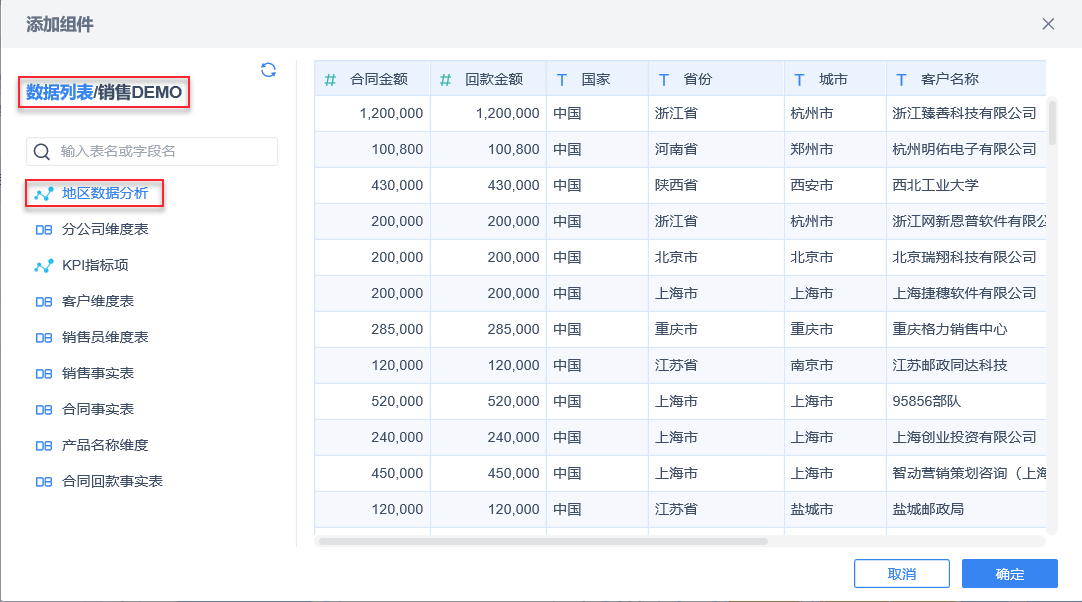Click the 数据列表 breadcrumb link
Image resolution: width=1082 pixels, height=602 pixels.
tap(59, 93)
